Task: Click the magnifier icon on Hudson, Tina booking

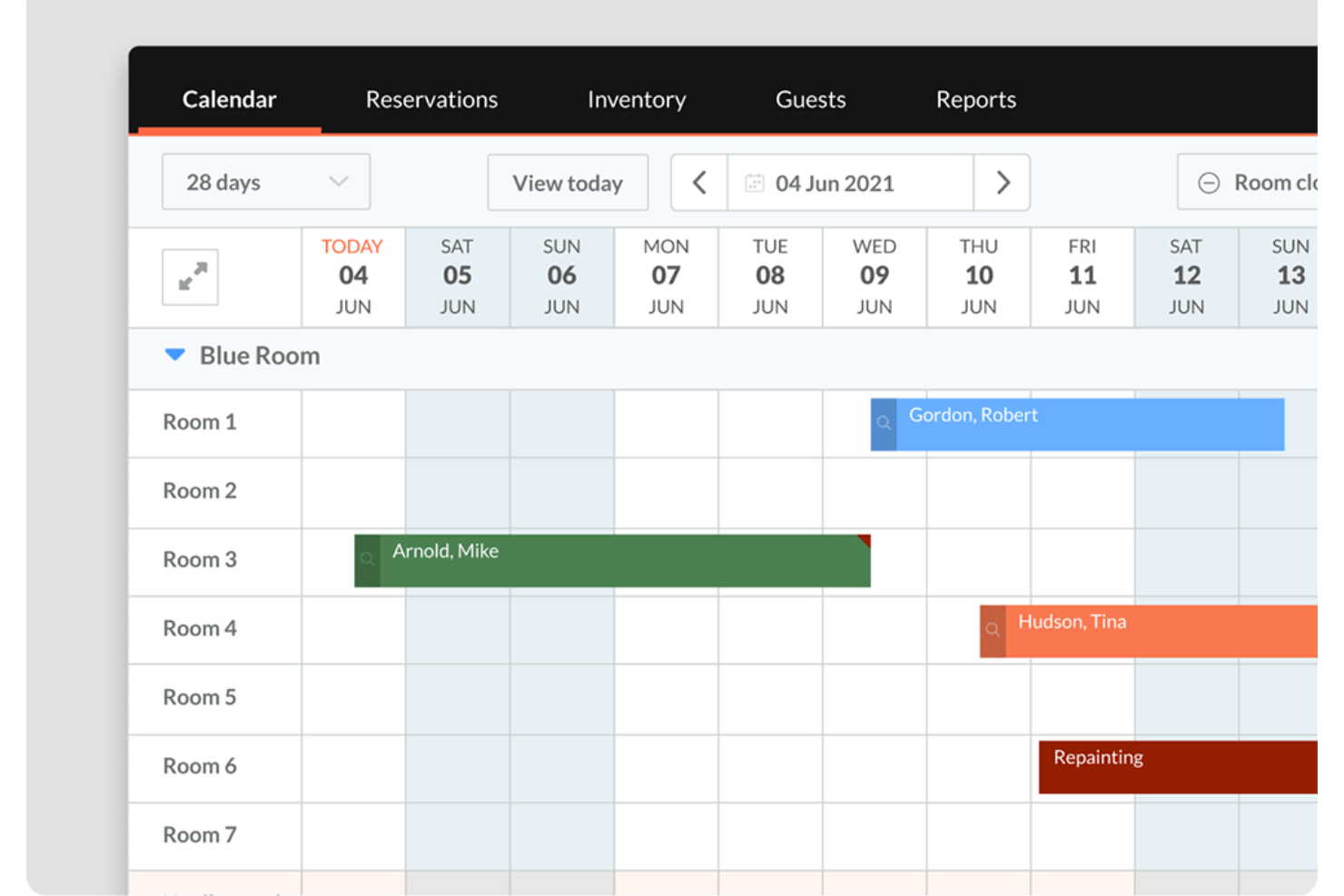Action: tap(993, 630)
